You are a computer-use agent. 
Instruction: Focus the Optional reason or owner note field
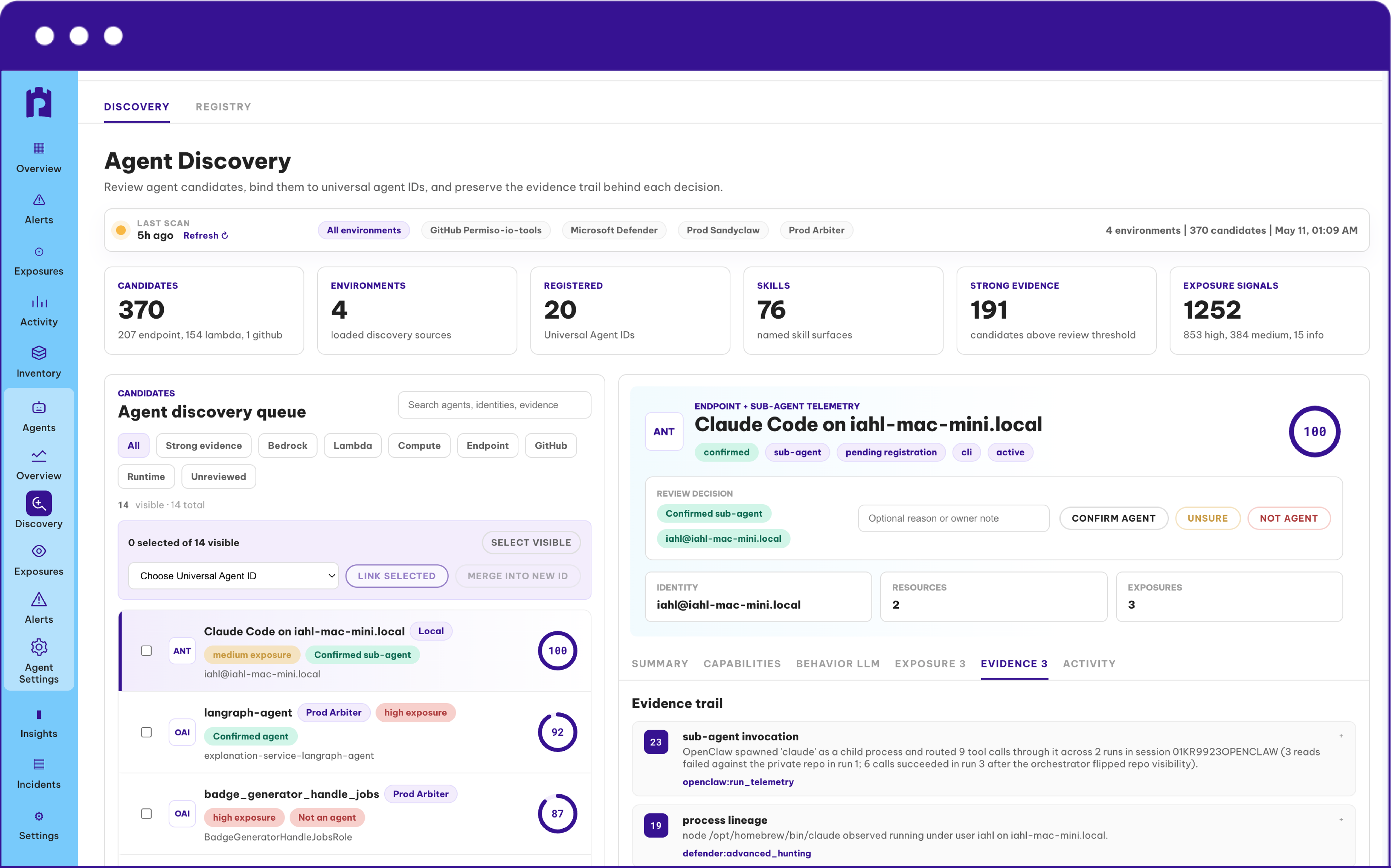pos(953,518)
